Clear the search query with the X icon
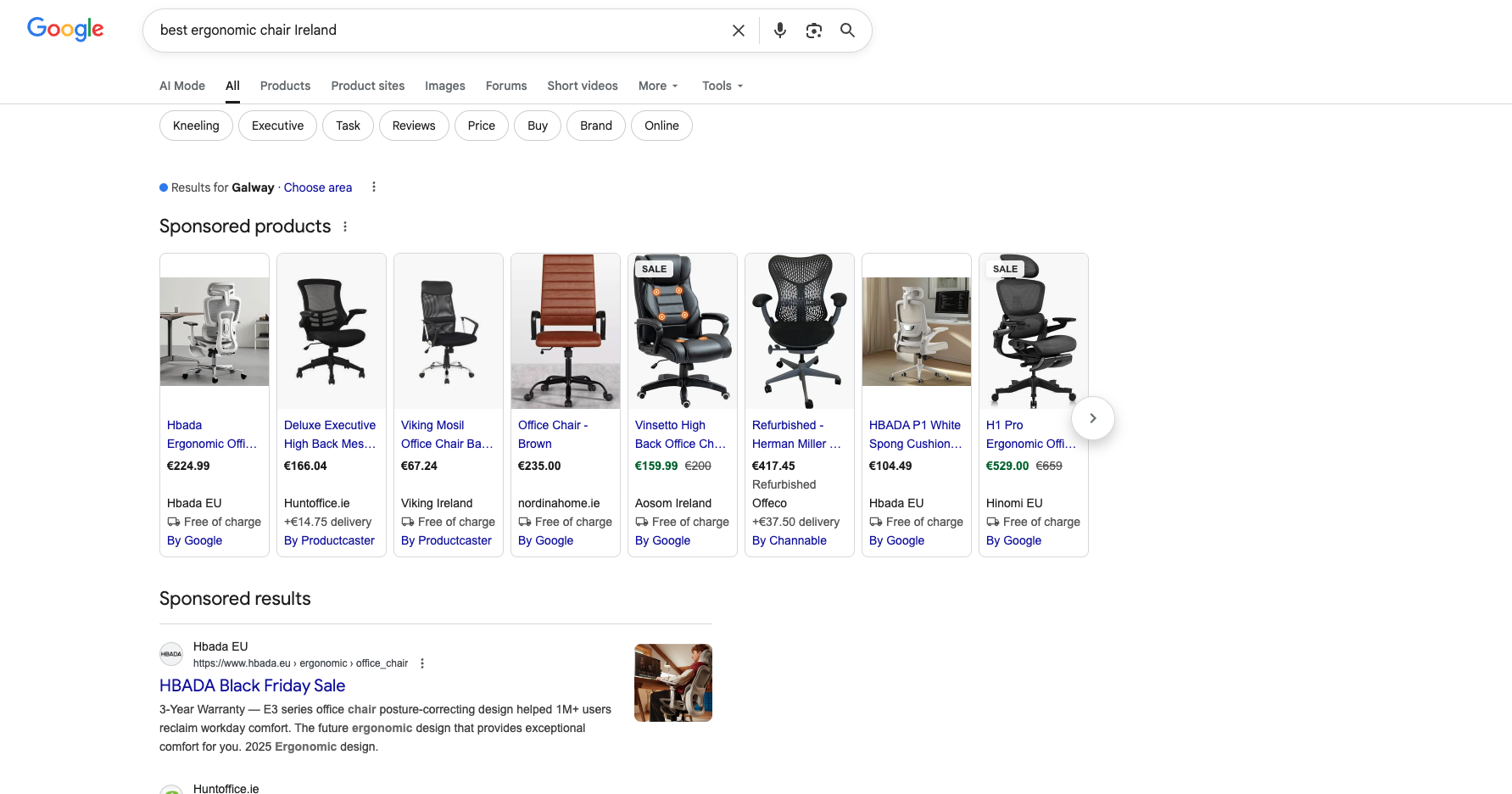Image resolution: width=1512 pixels, height=794 pixels. click(x=738, y=30)
